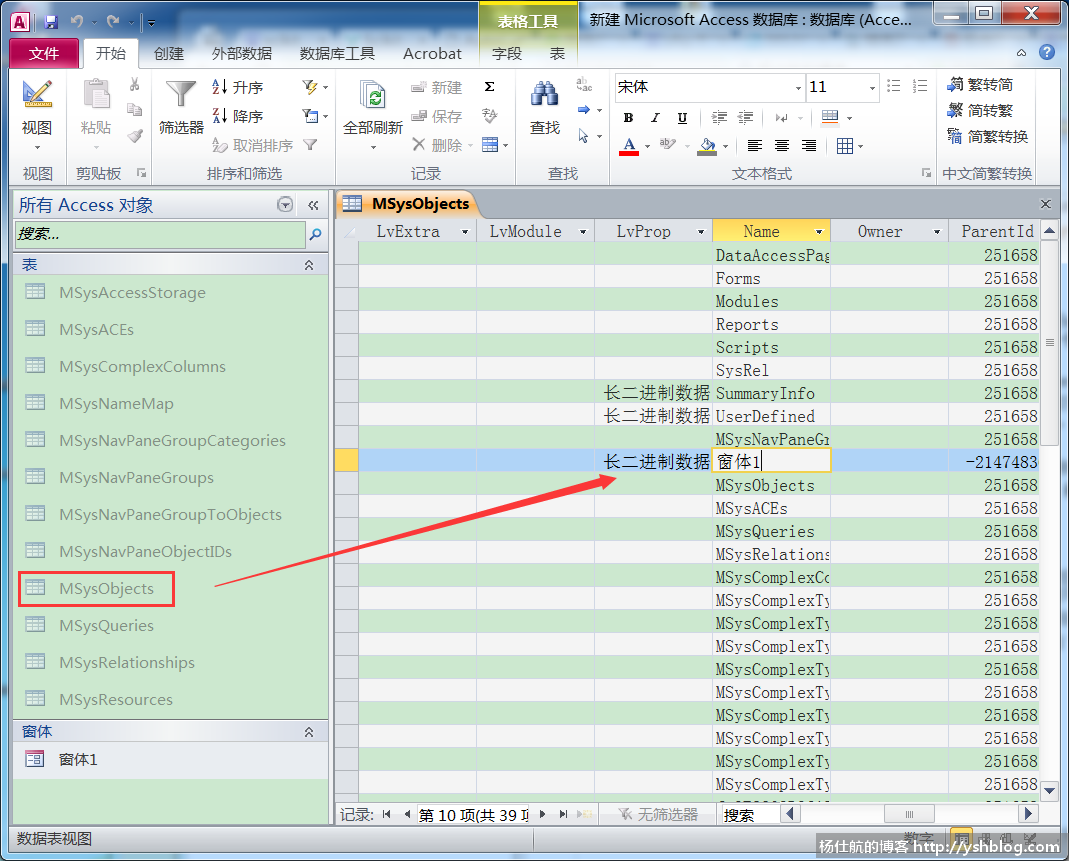Go to first record navigation button
Image resolution: width=1069 pixels, height=861 pixels.
click(x=387, y=814)
